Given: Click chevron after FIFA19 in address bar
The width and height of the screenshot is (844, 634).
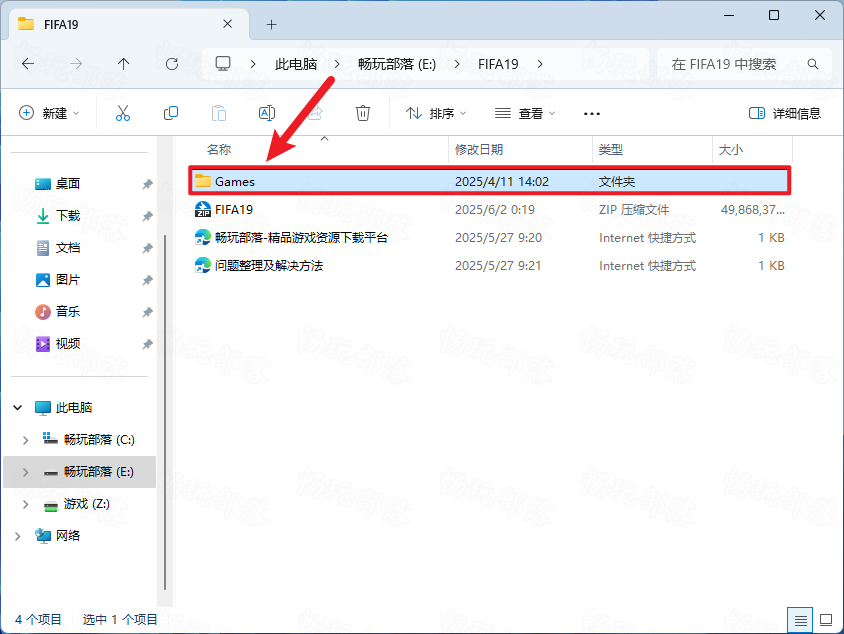Looking at the screenshot, I should coord(540,64).
